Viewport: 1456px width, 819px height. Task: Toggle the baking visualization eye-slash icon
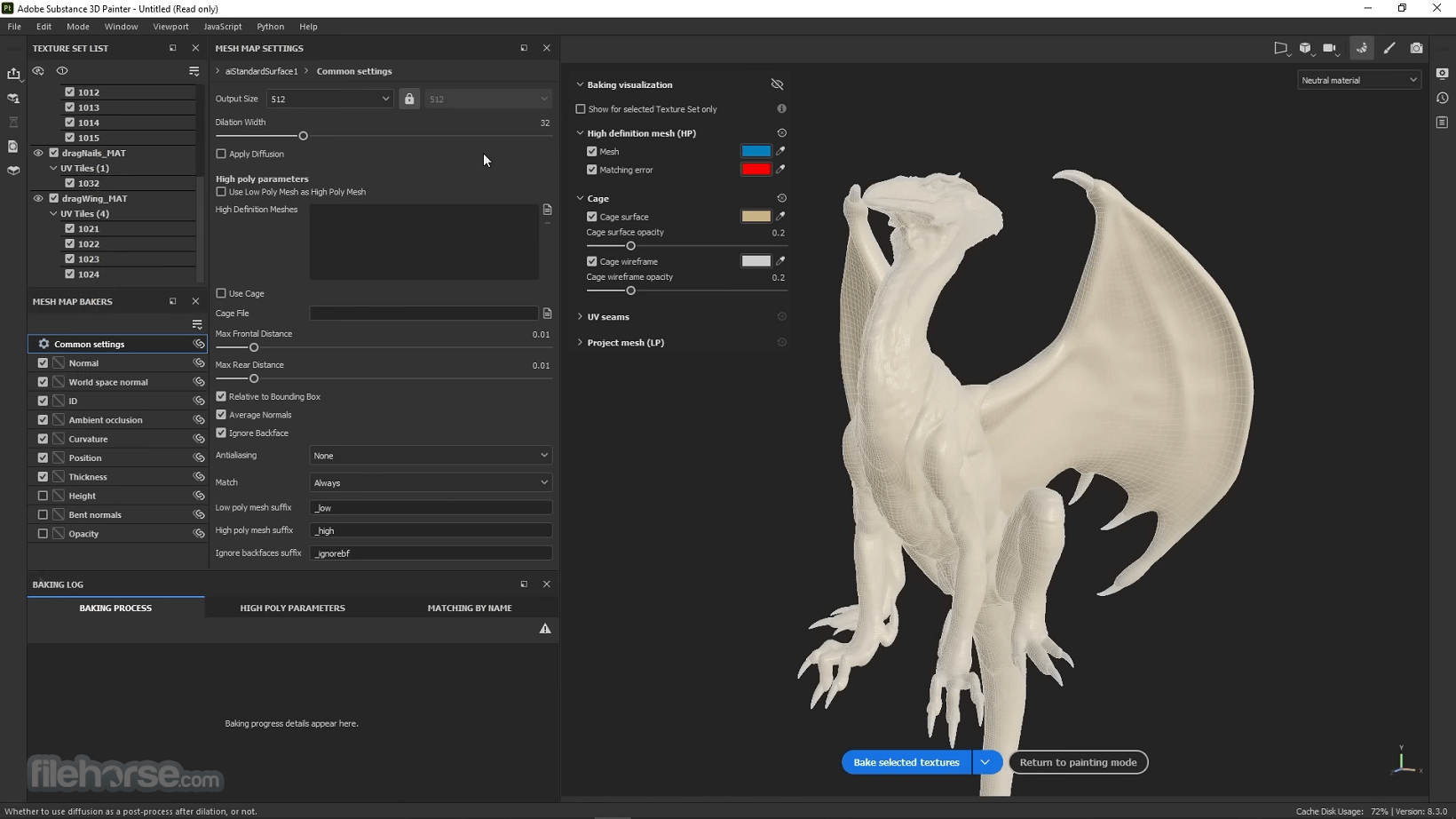click(x=777, y=84)
